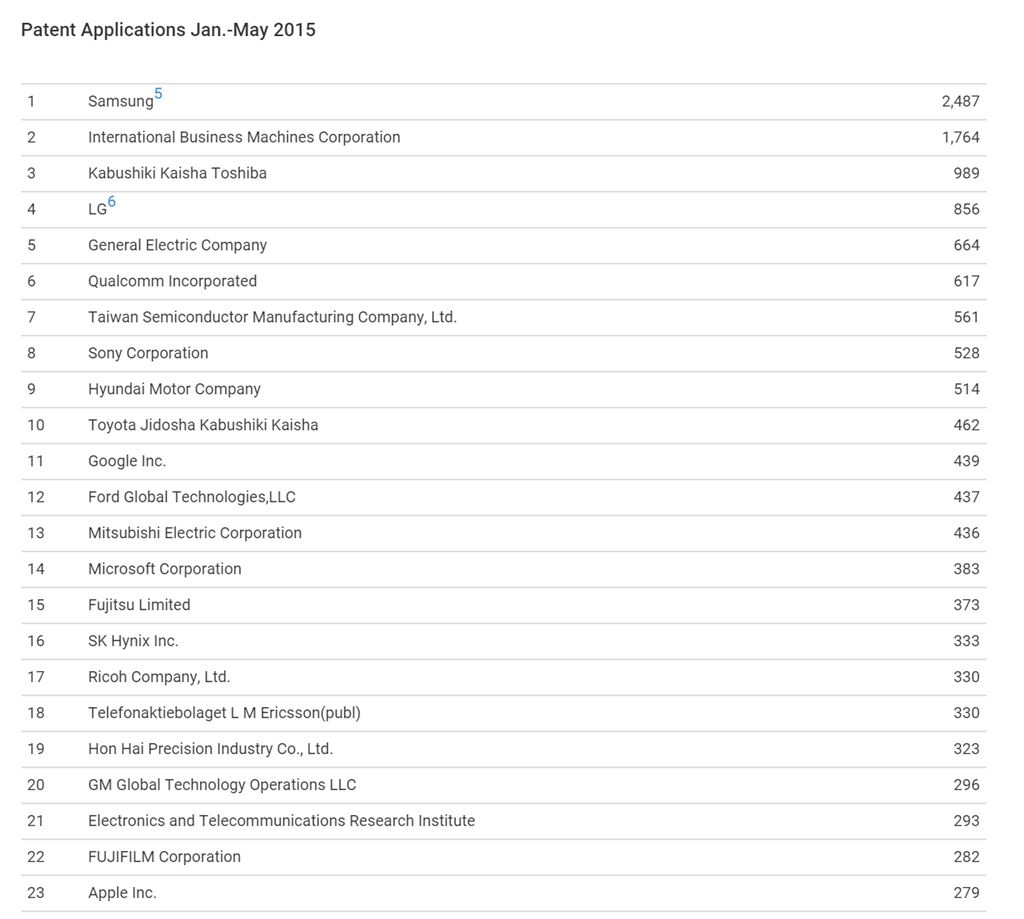Select the value 436 for Mitsubishi Electric
Viewport: 1024px width, 919px height.
click(x=967, y=532)
